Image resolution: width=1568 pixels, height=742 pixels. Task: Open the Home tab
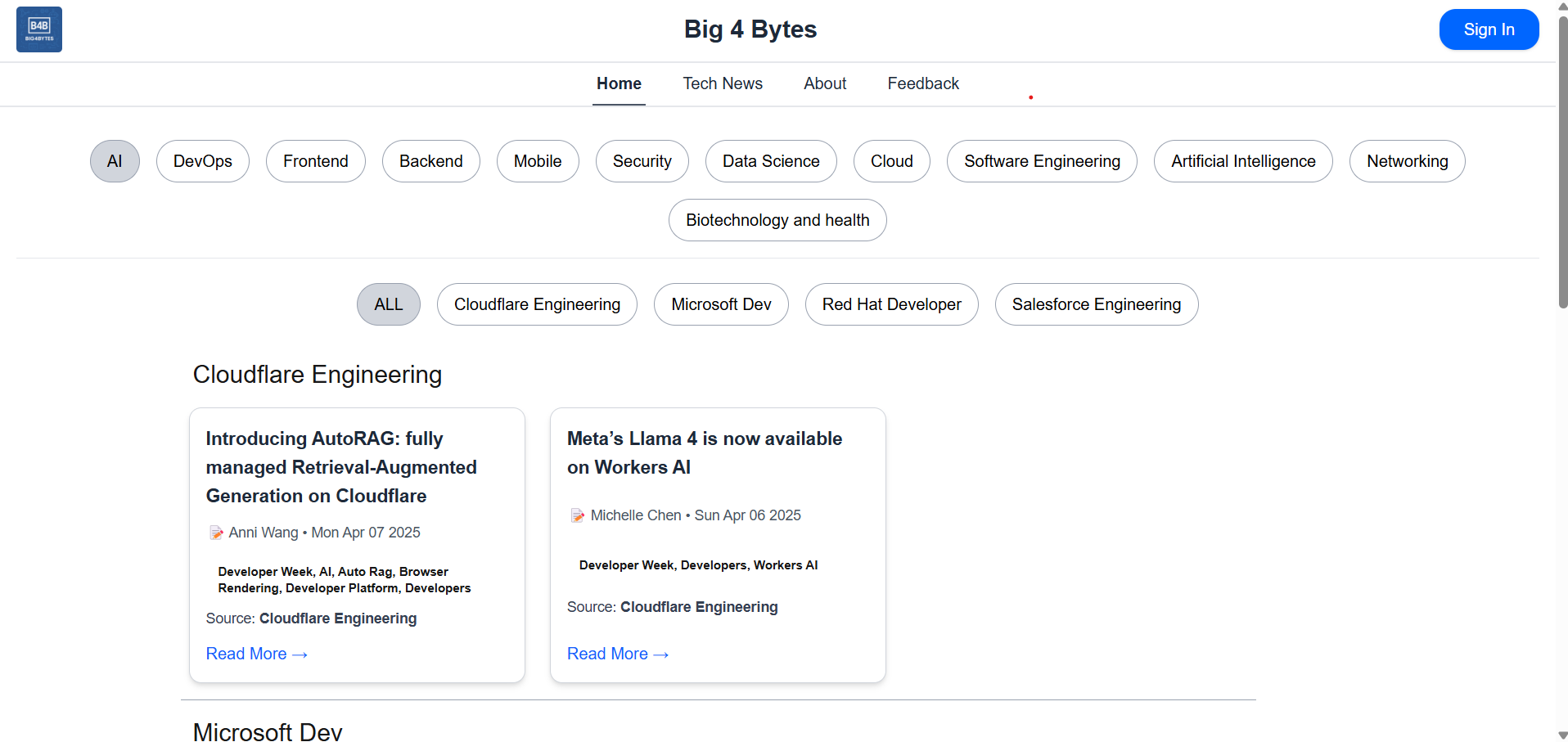[x=619, y=83]
